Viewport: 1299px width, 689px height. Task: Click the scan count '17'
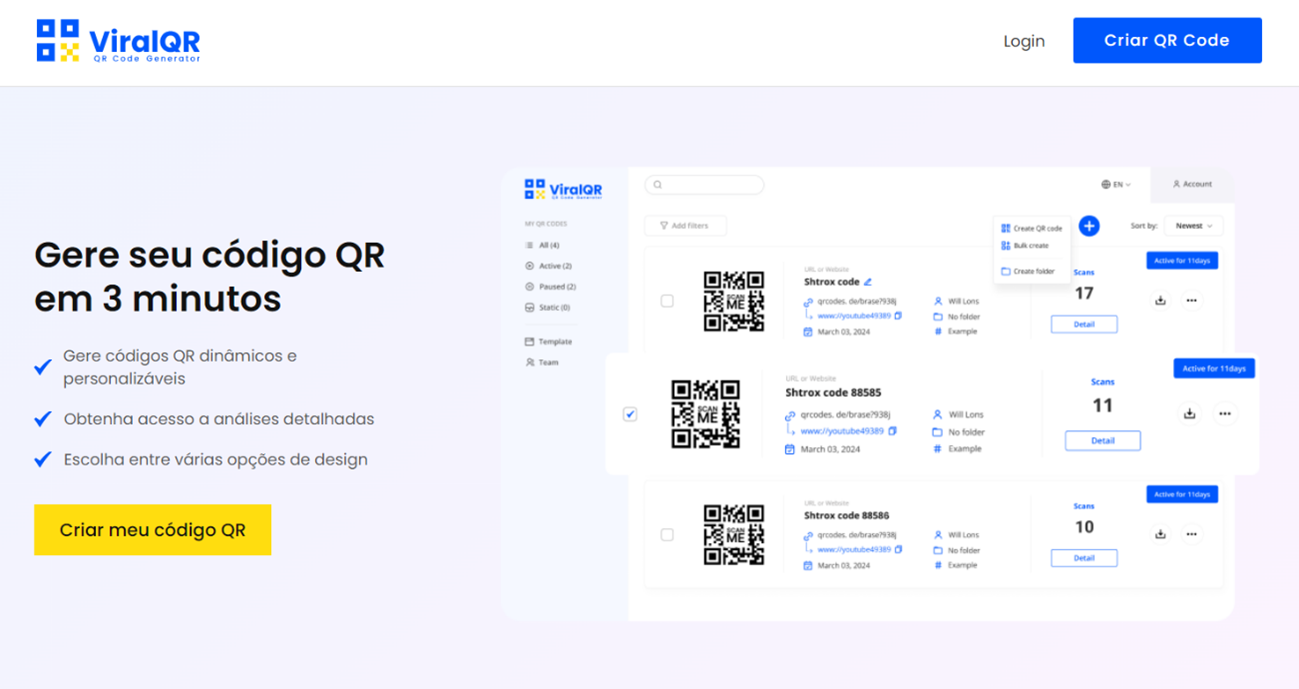[x=1084, y=294]
